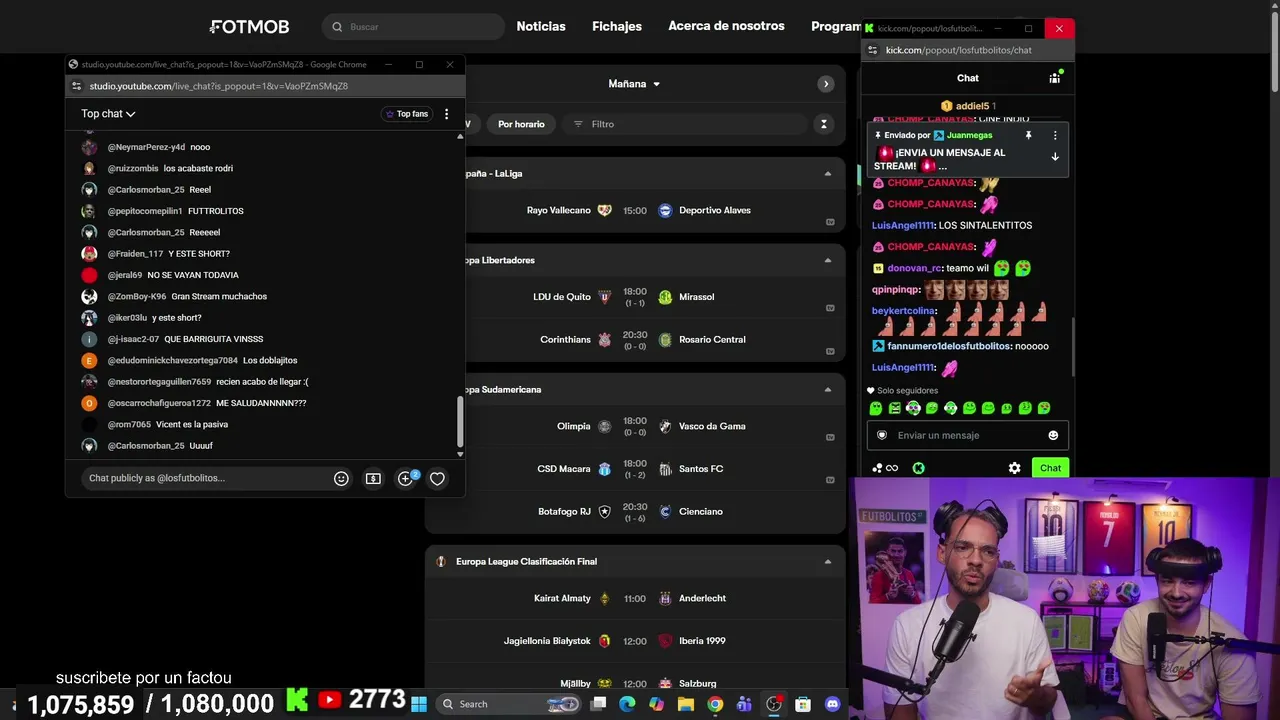Click shield icon inside Kick message box
This screenshot has width=1280, height=720.
coord(882,435)
